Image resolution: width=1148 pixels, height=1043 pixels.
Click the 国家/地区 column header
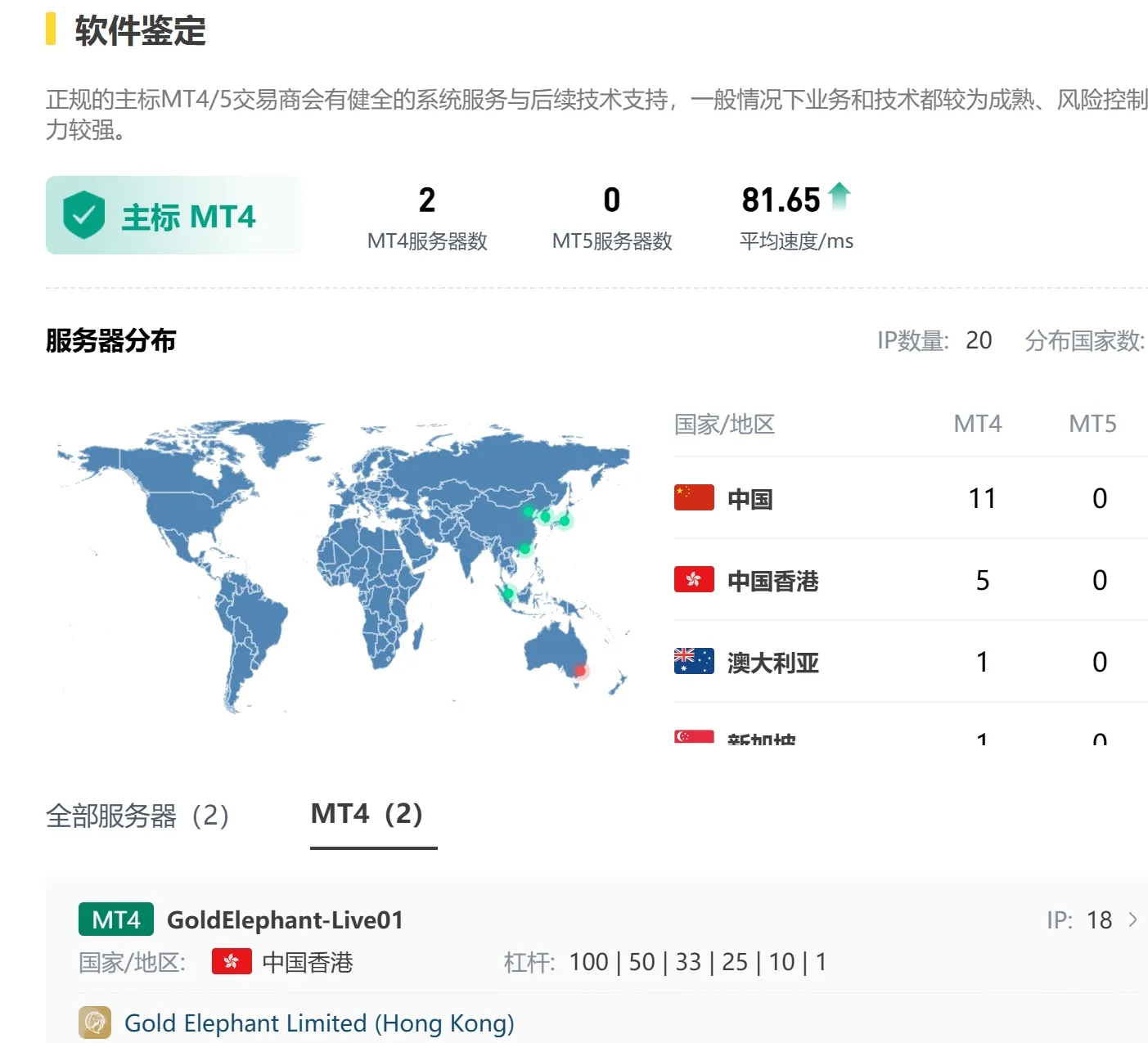coord(724,424)
